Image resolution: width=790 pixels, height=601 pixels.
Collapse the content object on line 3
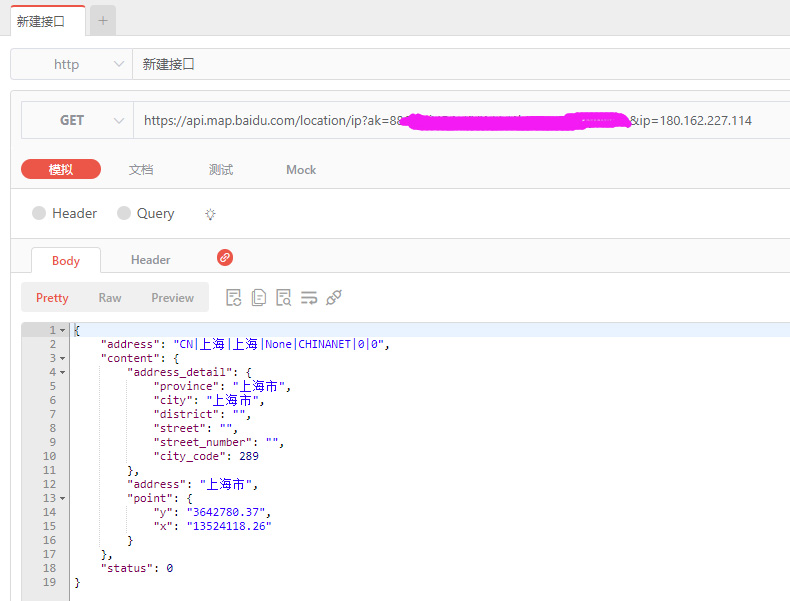click(x=62, y=359)
